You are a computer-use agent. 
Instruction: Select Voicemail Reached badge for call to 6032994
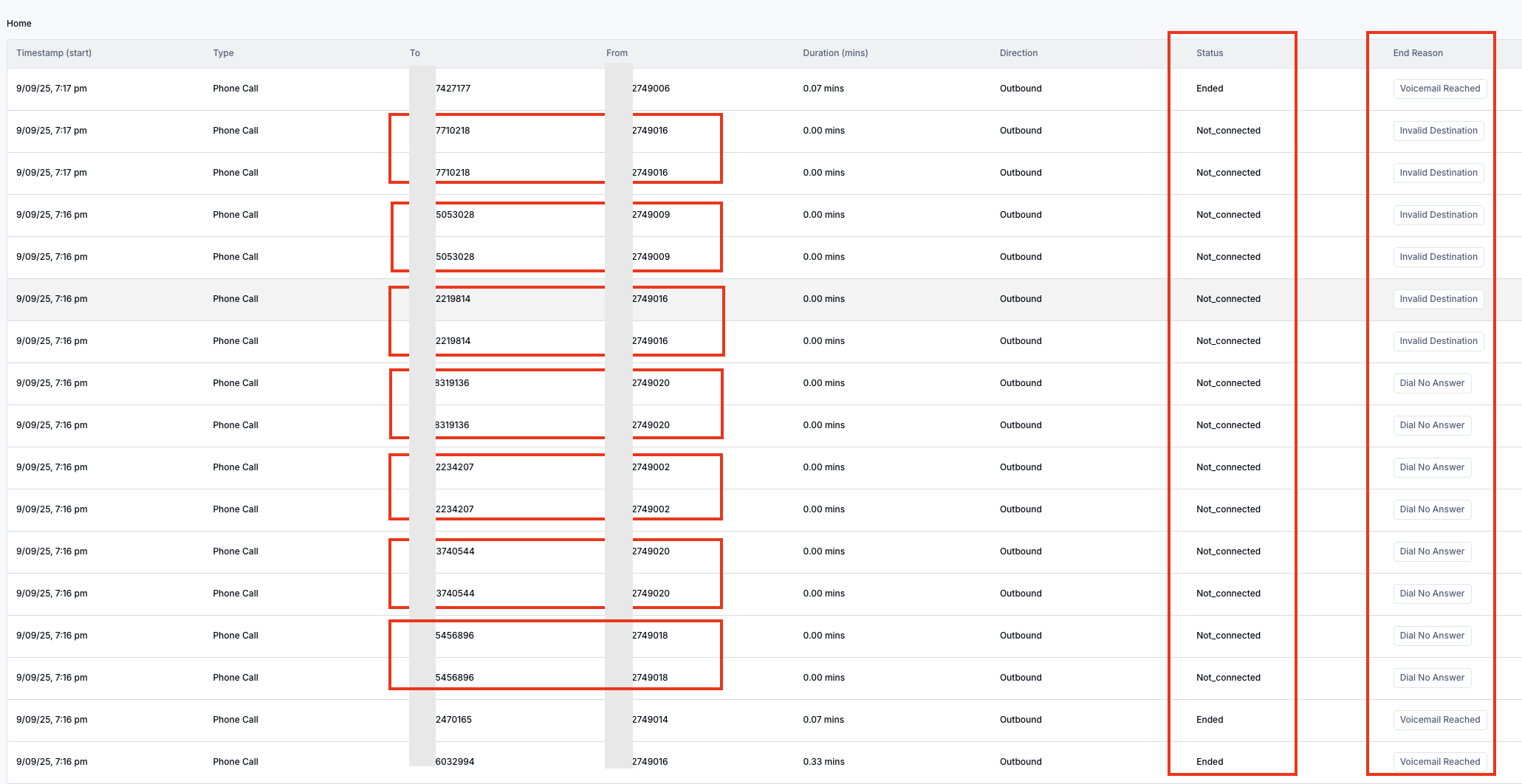click(1439, 762)
